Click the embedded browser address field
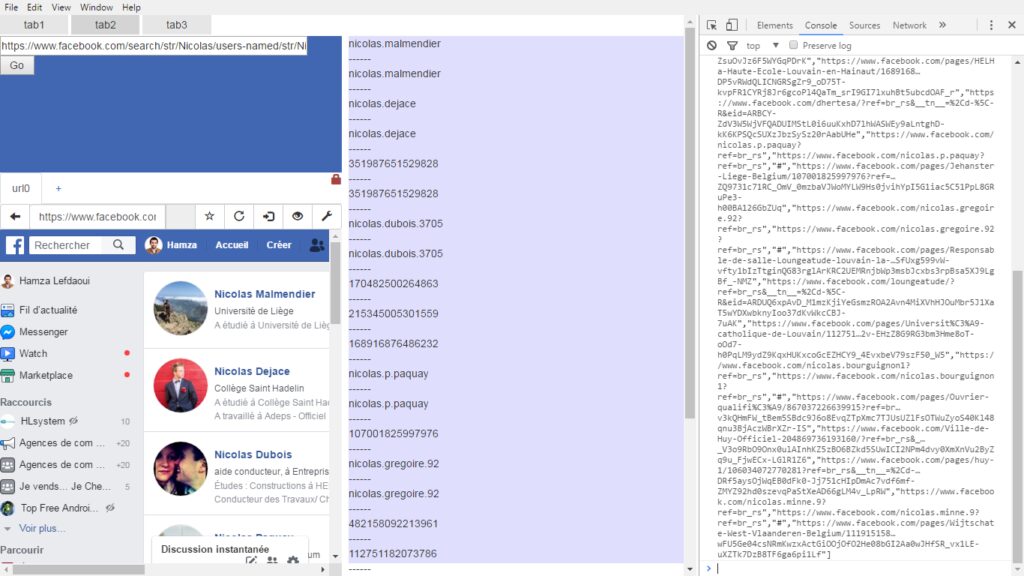The height and width of the screenshot is (576, 1024). 98,216
